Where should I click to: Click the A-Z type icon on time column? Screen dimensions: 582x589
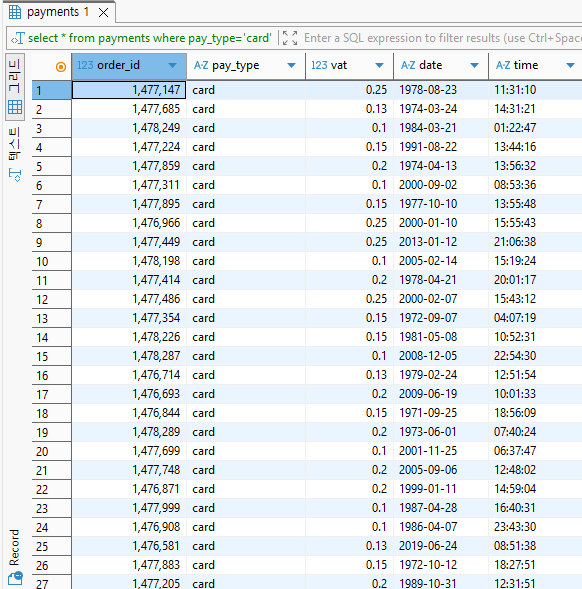(x=503, y=65)
